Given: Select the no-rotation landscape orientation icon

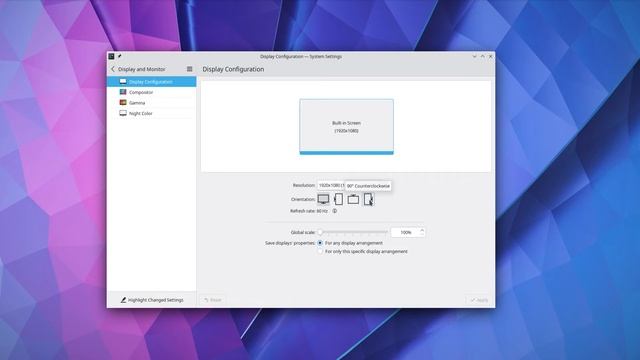Looking at the screenshot, I should tap(323, 199).
